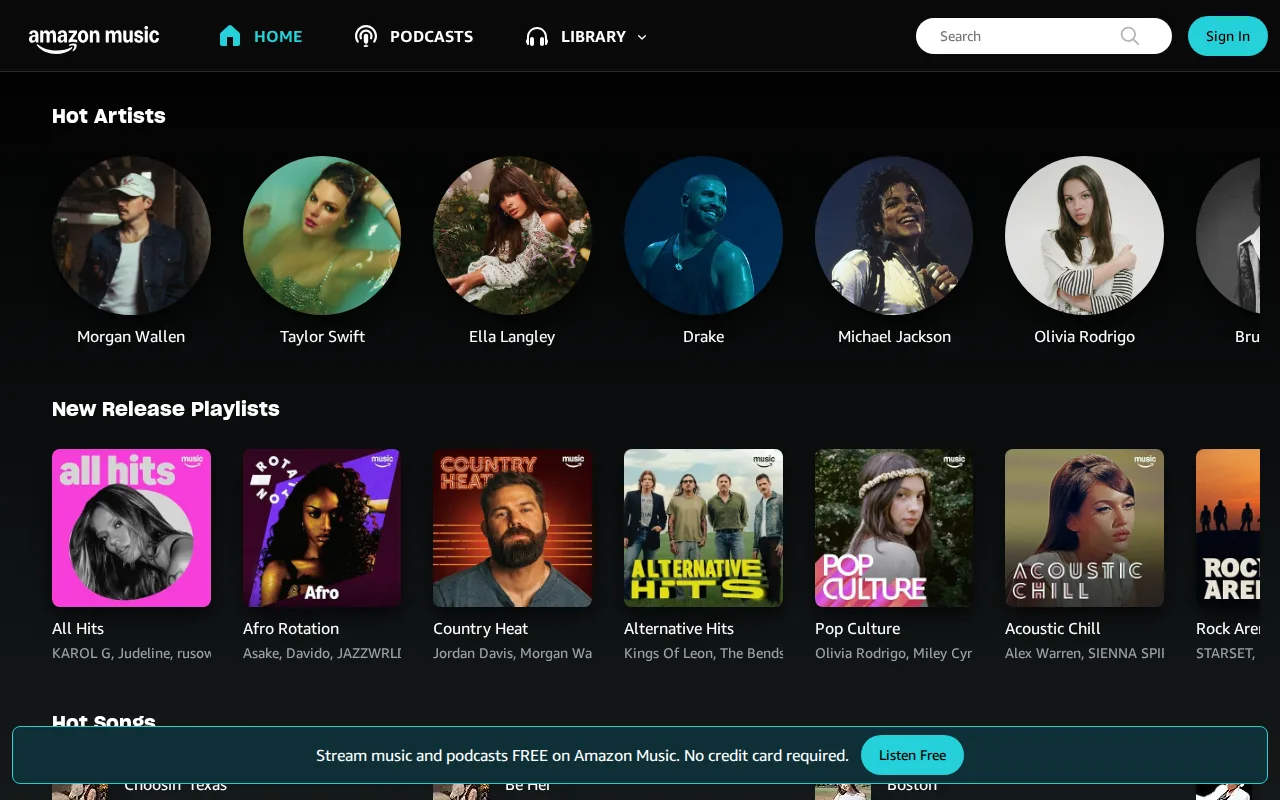
Task: Click 'Asake, Davido' subtitle text
Action: coord(322,653)
